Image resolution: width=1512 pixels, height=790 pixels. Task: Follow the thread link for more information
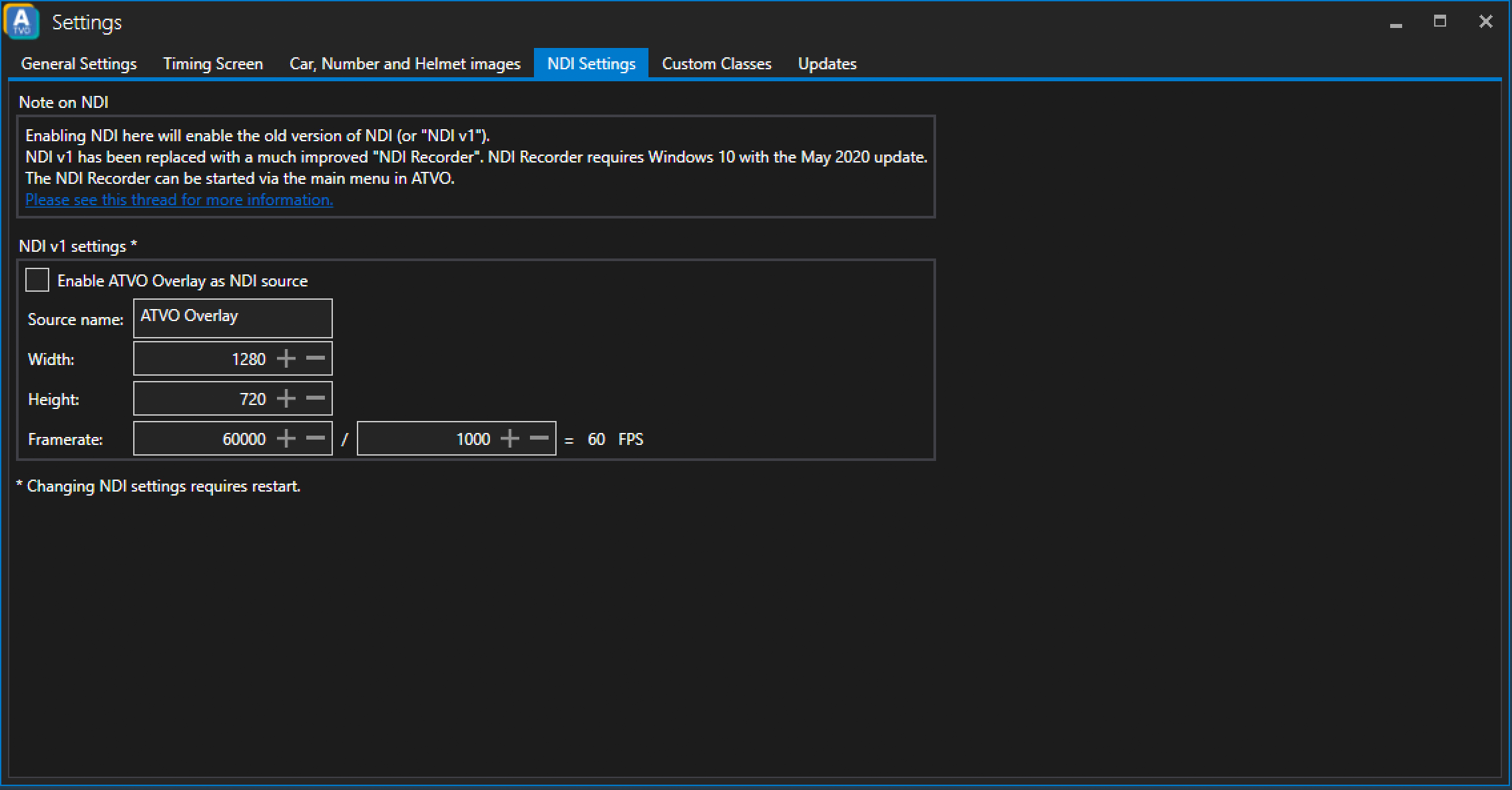point(179,200)
